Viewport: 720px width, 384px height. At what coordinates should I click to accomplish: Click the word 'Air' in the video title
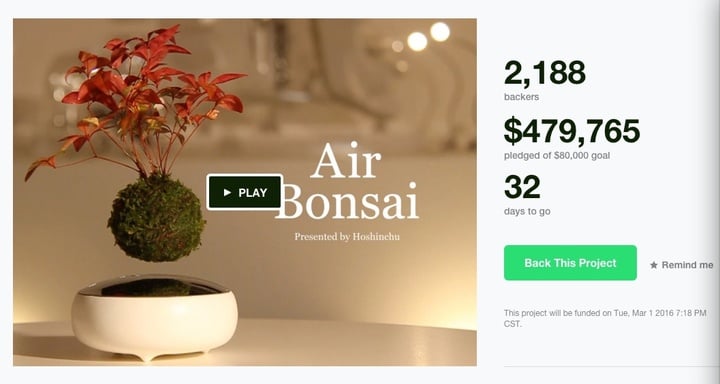[346, 160]
